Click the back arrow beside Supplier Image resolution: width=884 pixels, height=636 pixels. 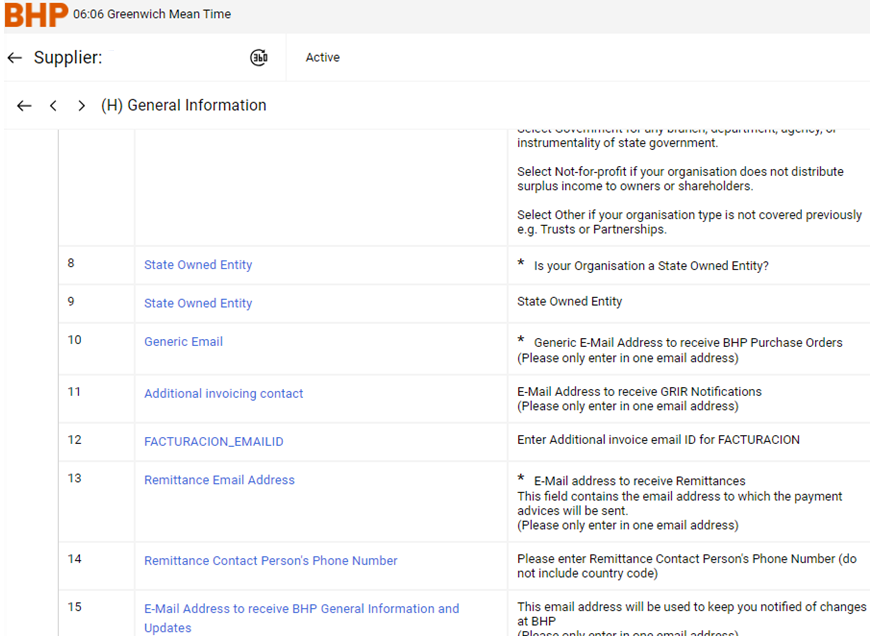(14, 58)
